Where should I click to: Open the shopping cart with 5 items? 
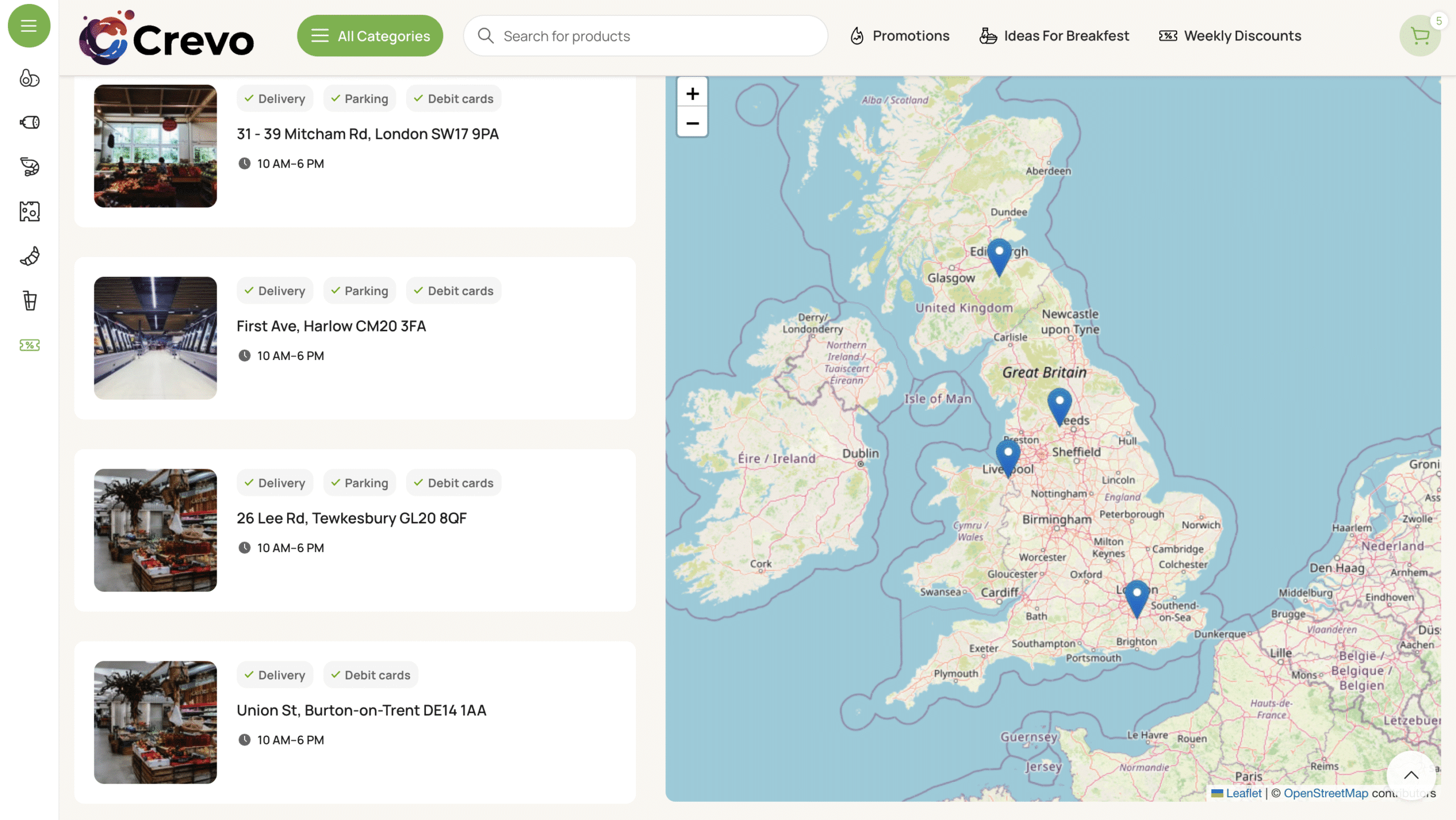pos(1420,36)
